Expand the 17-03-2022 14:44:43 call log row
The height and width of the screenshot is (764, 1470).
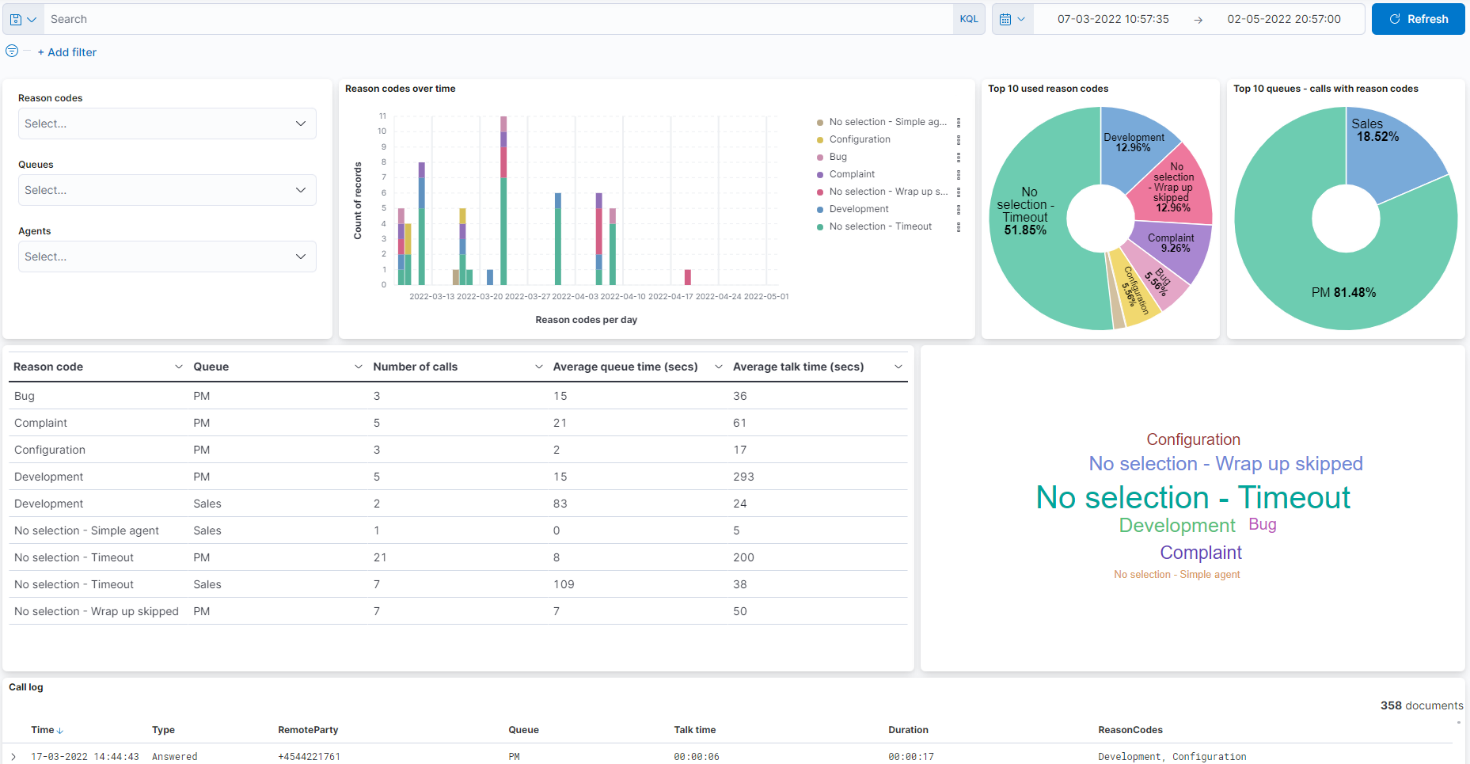(x=14, y=757)
